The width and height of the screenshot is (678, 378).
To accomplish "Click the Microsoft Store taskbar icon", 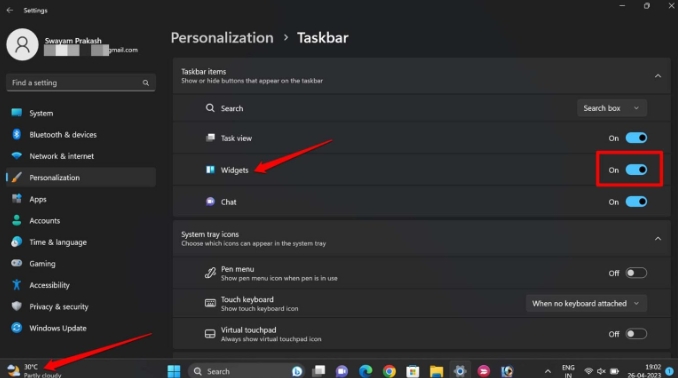I will [x=413, y=371].
